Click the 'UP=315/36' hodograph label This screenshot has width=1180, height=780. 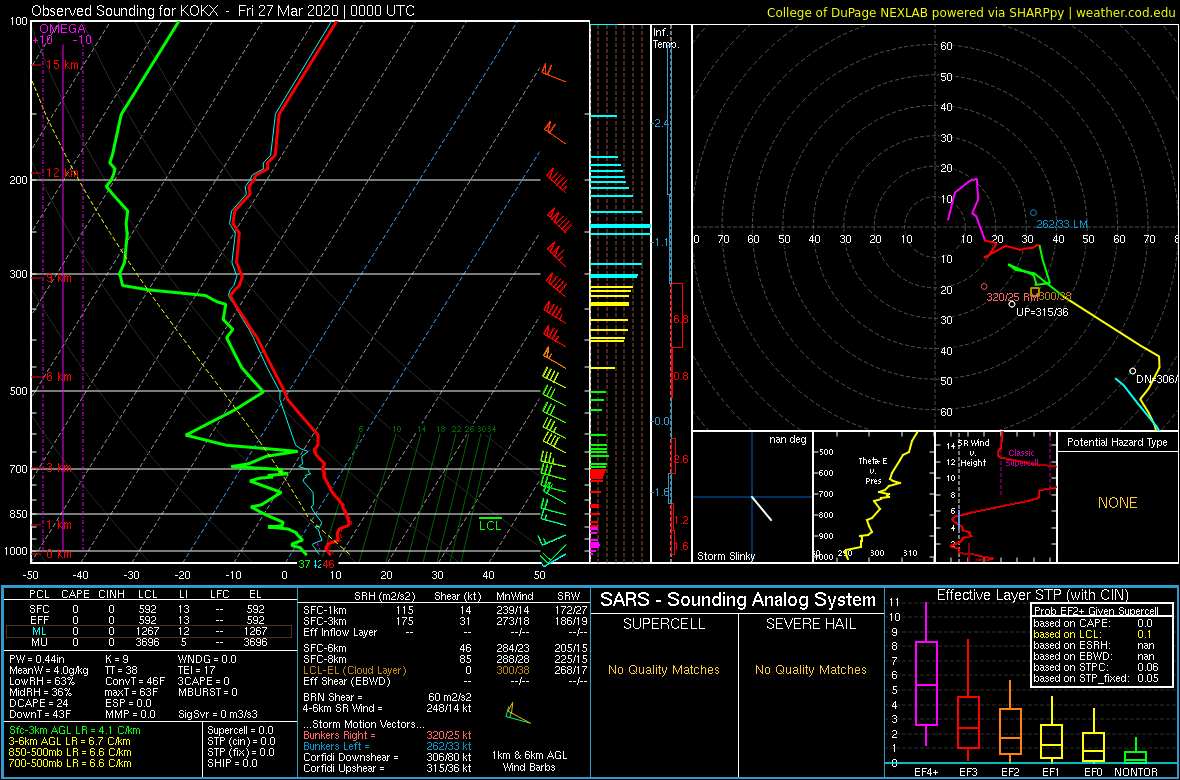coord(1042,312)
